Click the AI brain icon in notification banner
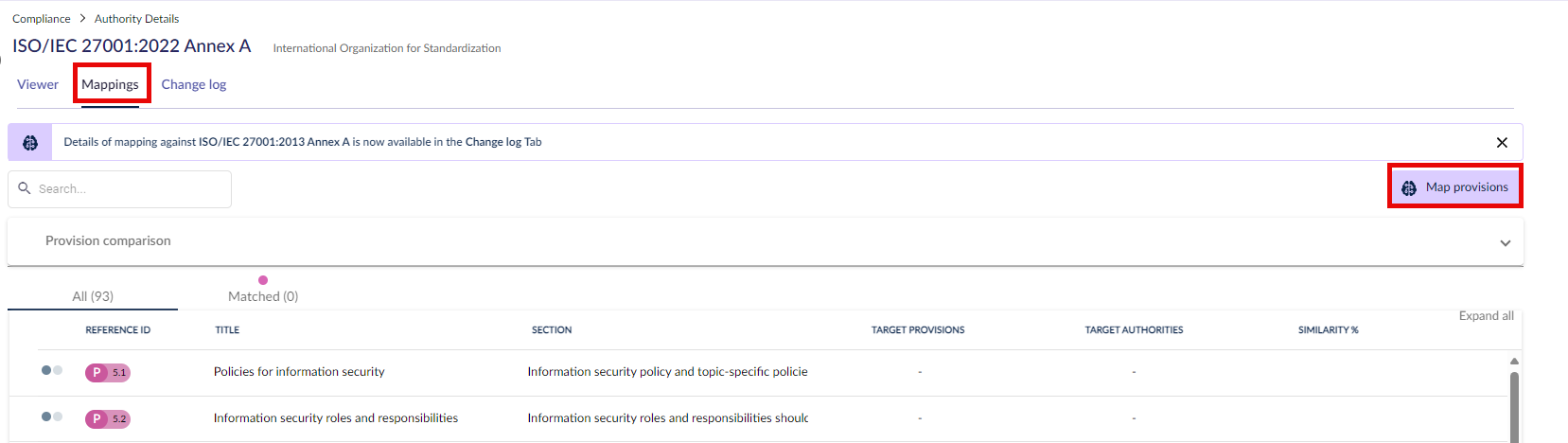This screenshot has width=1568, height=443. [30, 142]
